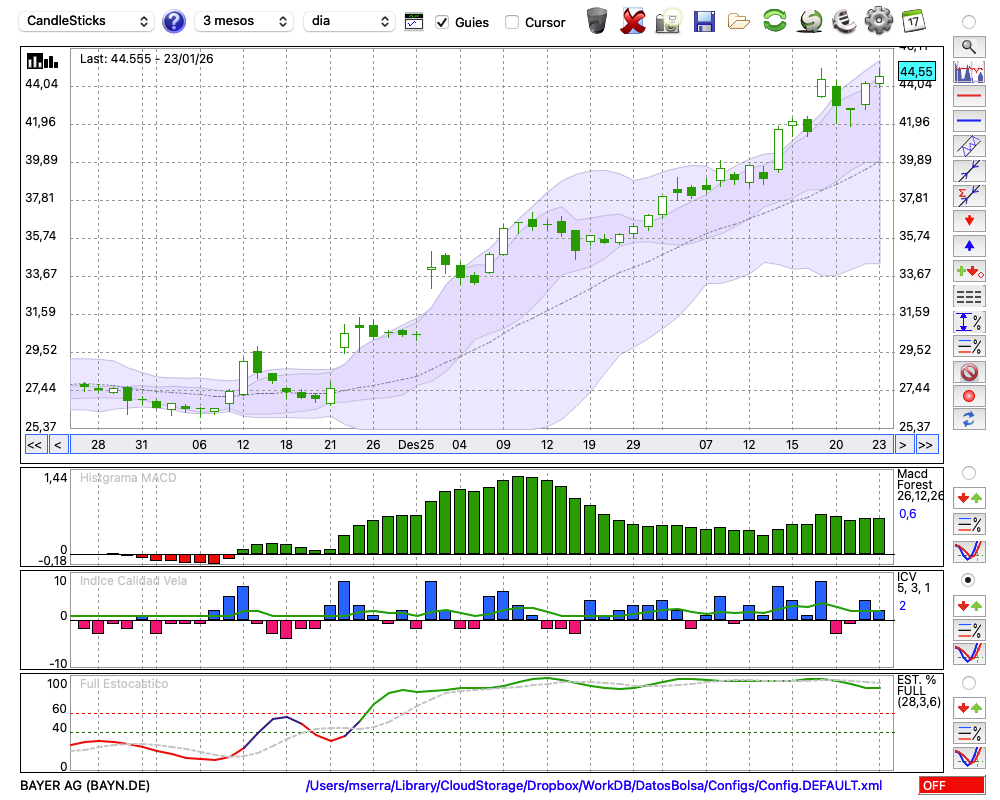The height and width of the screenshot is (800, 1000).
Task: Click the red down arrow marker tool
Action: point(968,221)
